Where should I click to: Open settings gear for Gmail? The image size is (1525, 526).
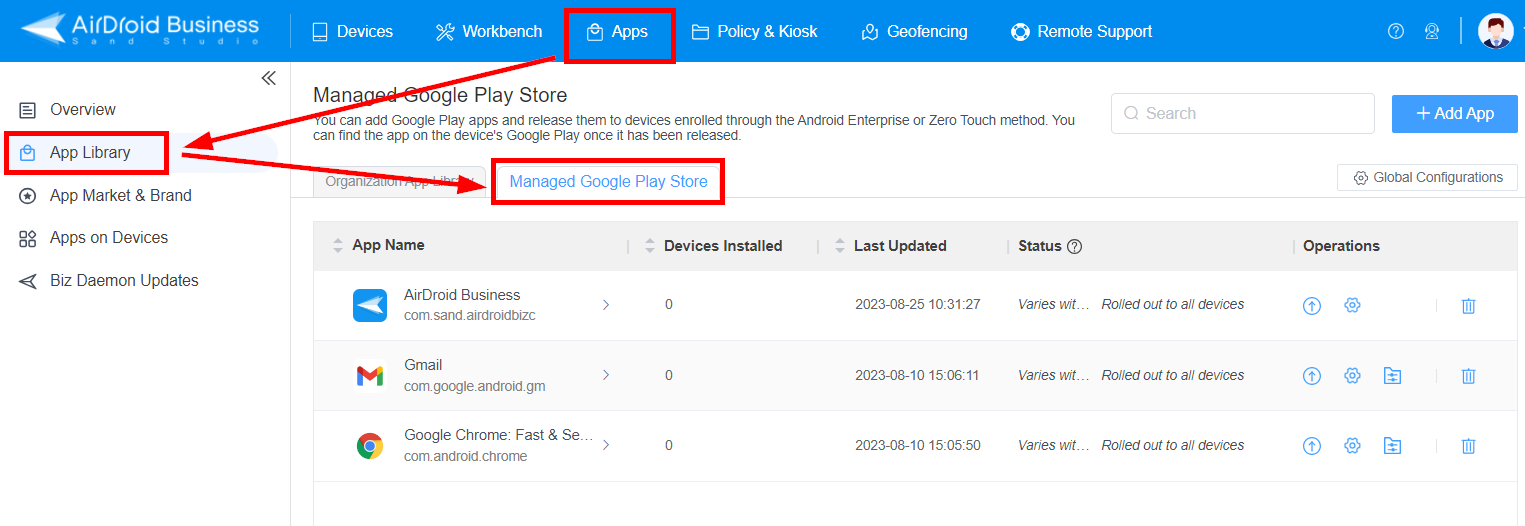(x=1352, y=375)
